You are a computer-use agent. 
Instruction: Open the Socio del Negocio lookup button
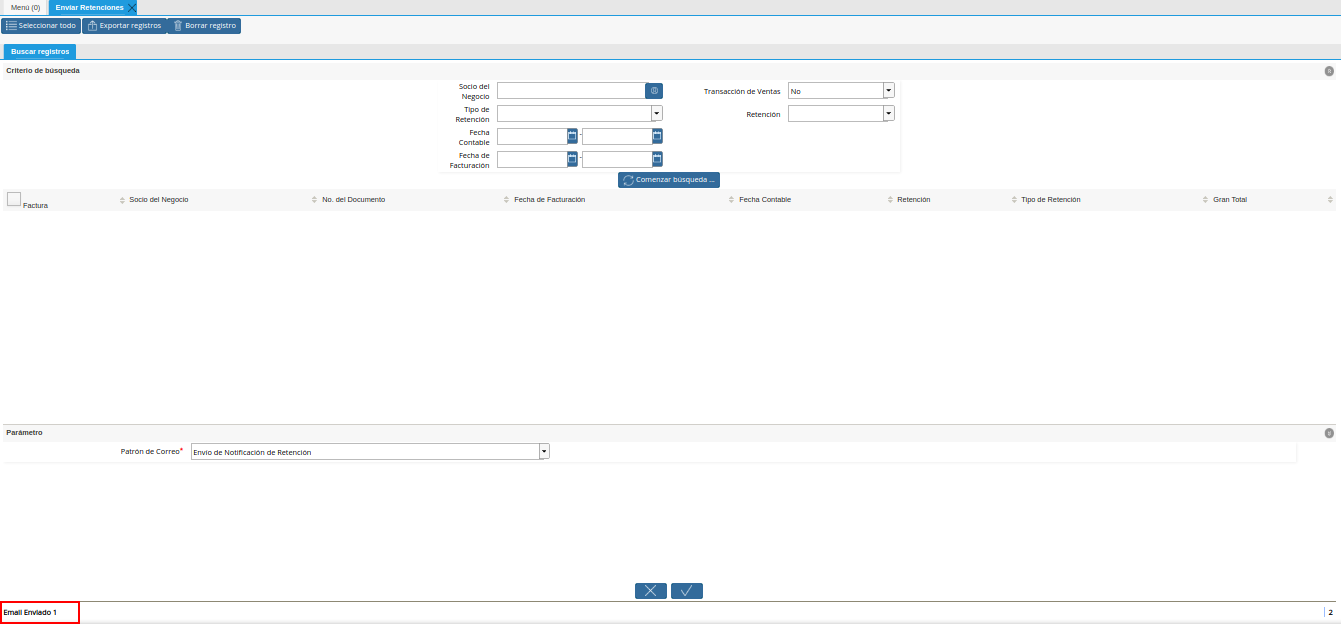[654, 91]
